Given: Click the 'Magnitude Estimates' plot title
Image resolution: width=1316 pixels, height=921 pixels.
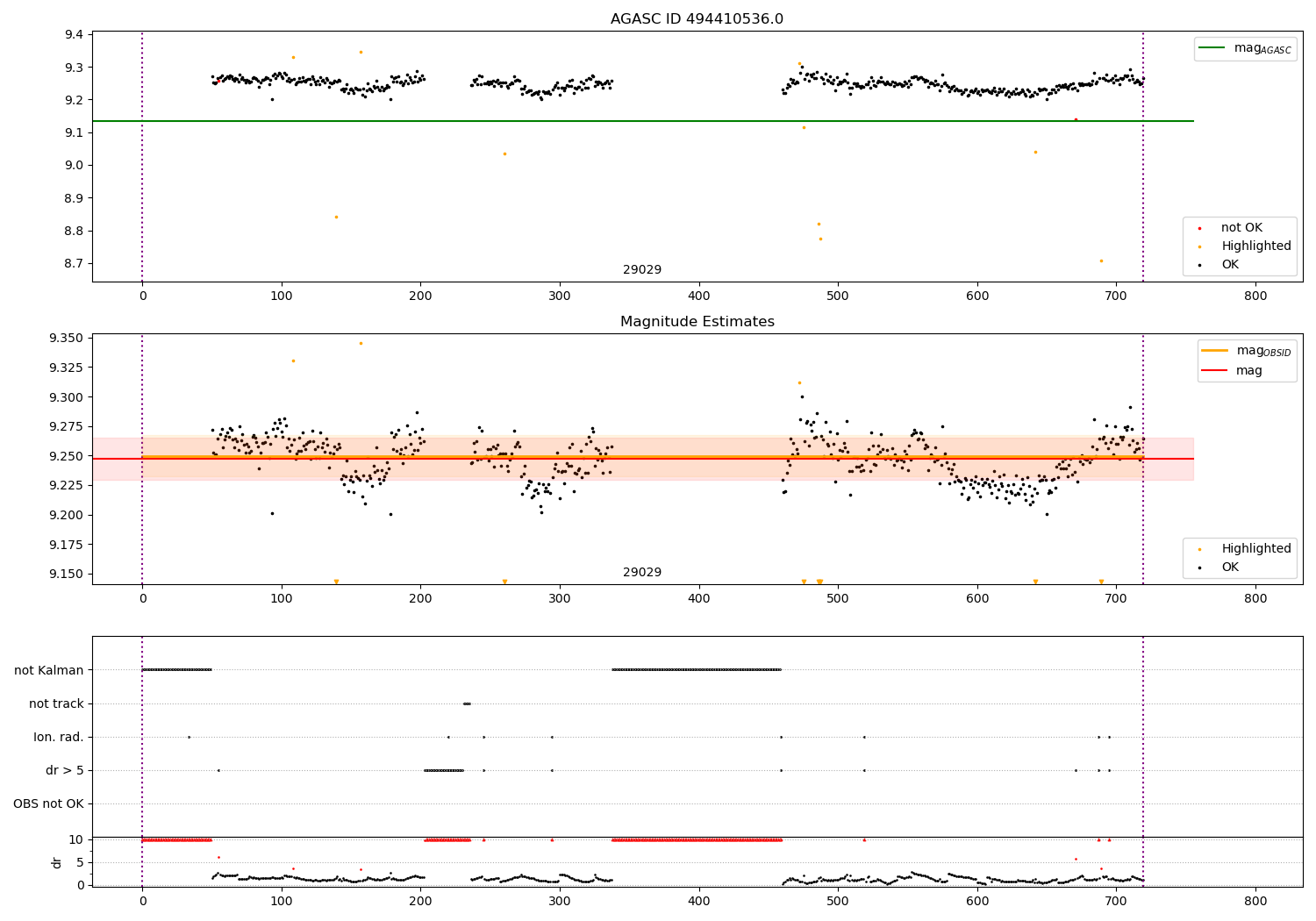Looking at the screenshot, I should point(697,322).
